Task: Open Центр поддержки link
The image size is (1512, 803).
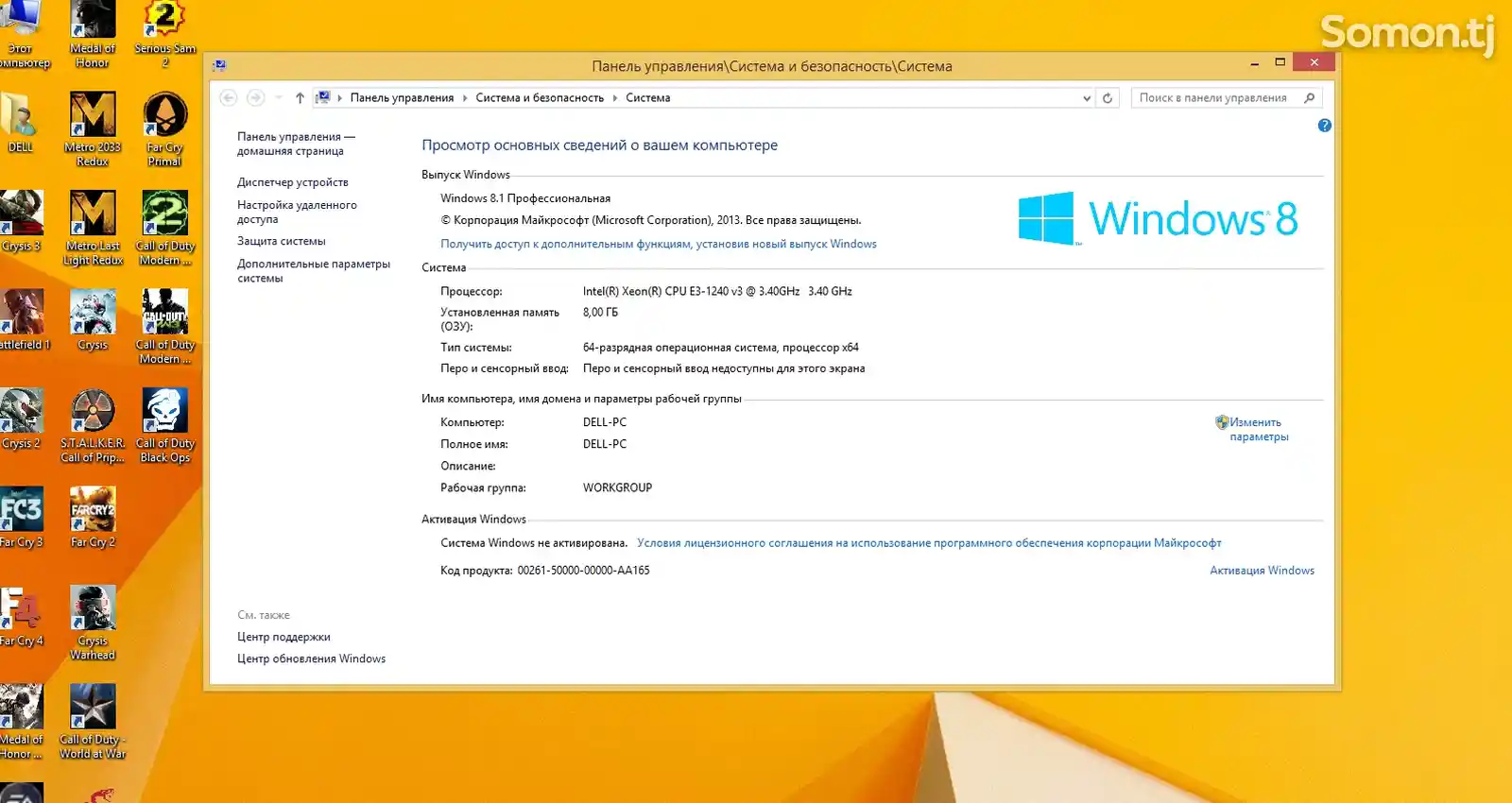Action: pos(283,637)
